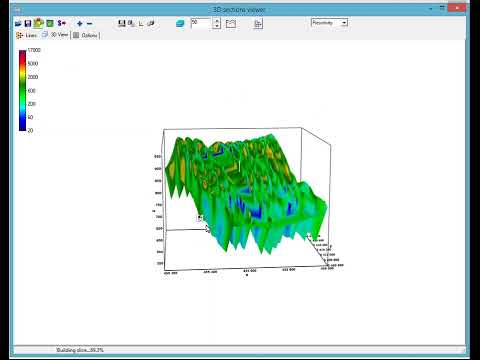The width and height of the screenshot is (480, 360).
Task: Switch to the Lines tab
Action: [26, 35]
